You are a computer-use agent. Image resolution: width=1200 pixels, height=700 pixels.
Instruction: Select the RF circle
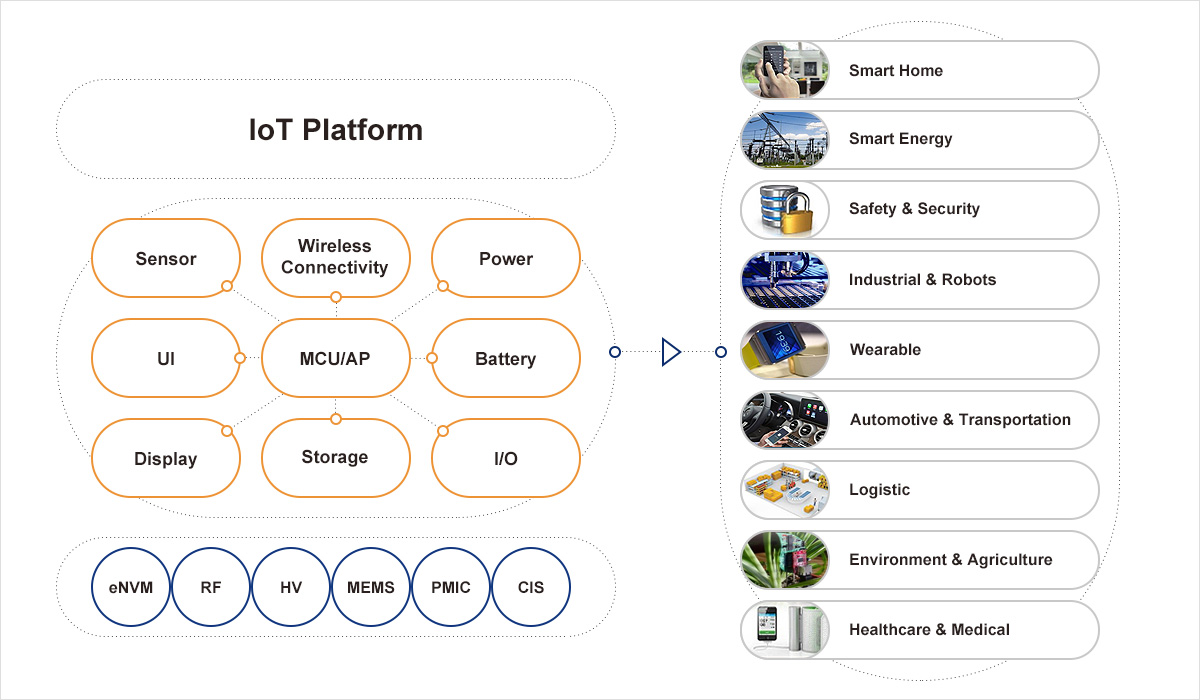point(210,587)
